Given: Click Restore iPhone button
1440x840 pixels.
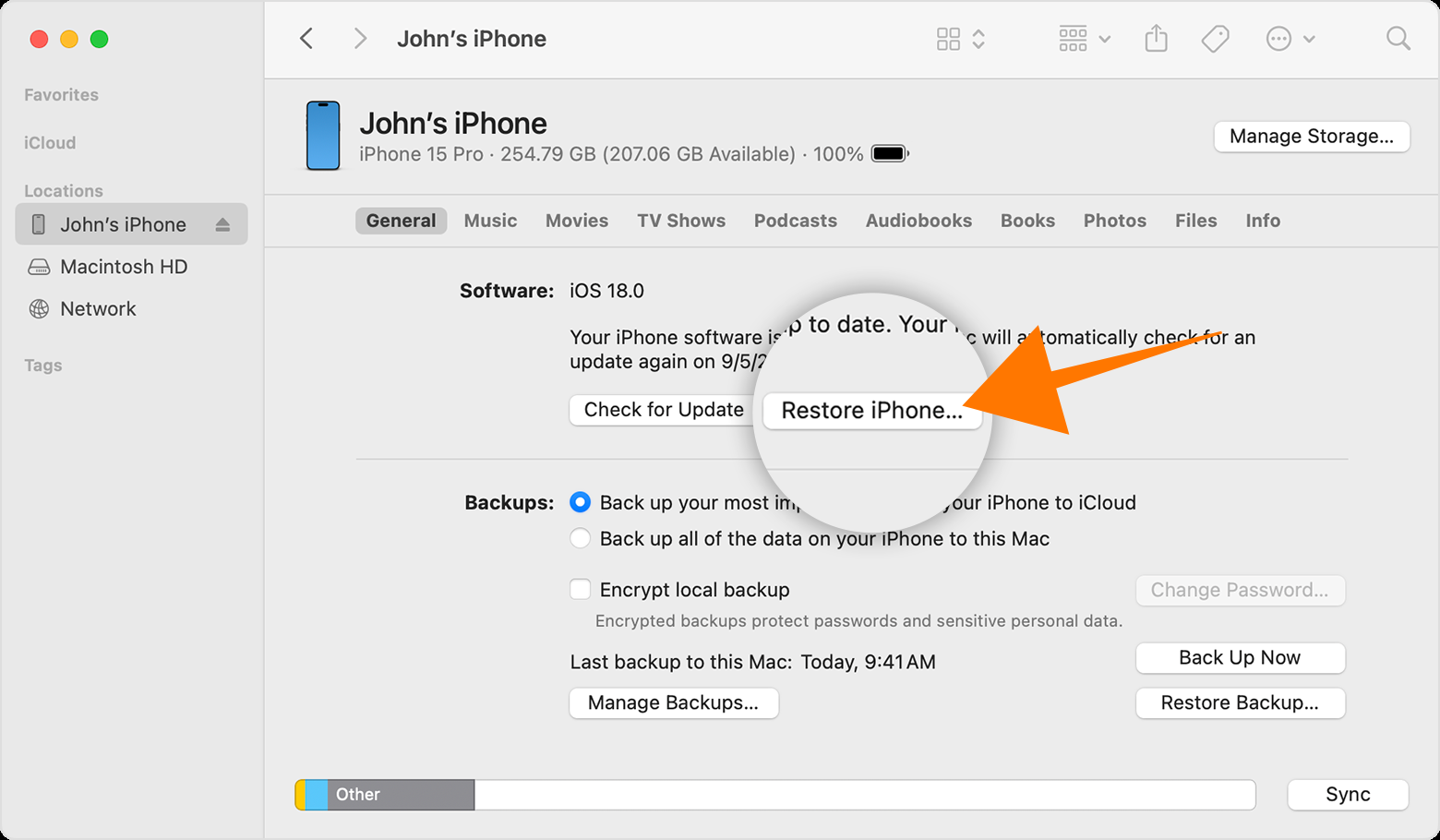Looking at the screenshot, I should click(872, 411).
